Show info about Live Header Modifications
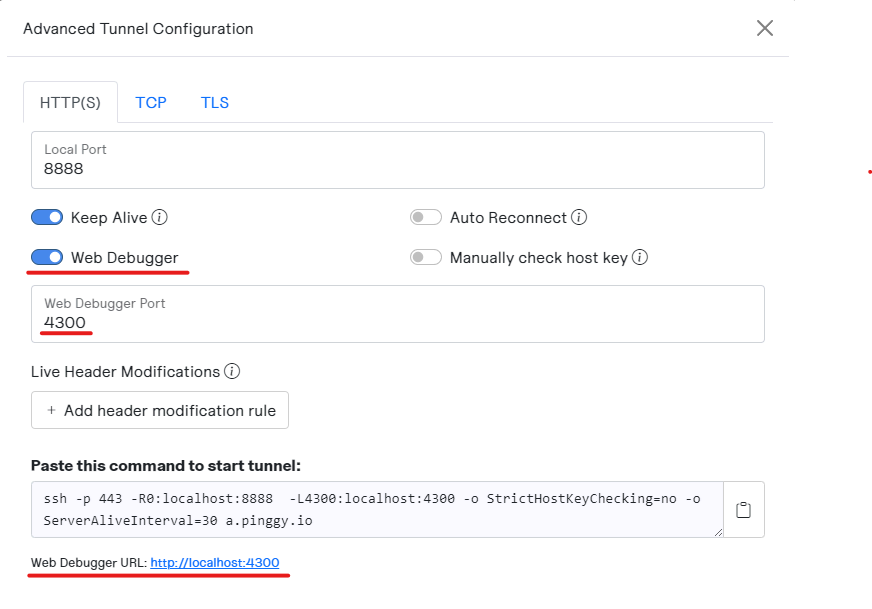This screenshot has height=609, width=872. [232, 372]
